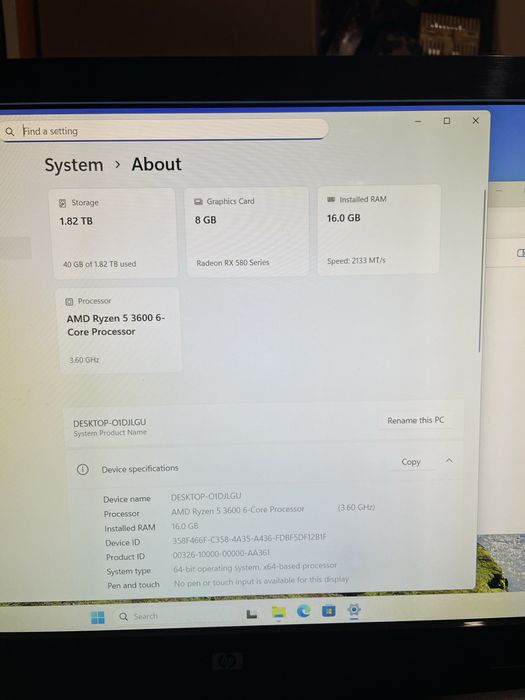
Task: Click the Product ID value 00326-10000-00000-AA361
Action: coord(221,553)
